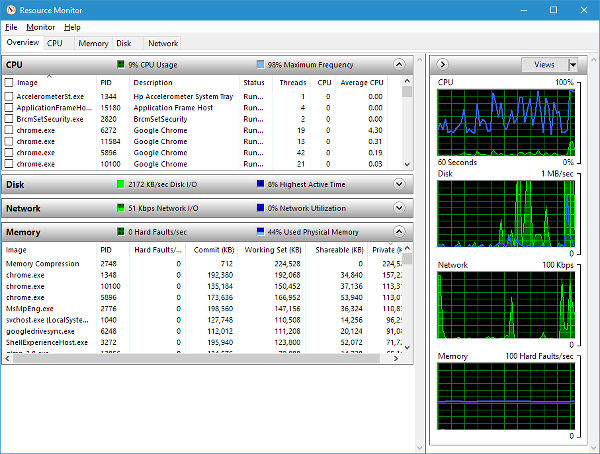The image size is (600, 454).
Task: Open the Help menu
Action: click(x=72, y=27)
